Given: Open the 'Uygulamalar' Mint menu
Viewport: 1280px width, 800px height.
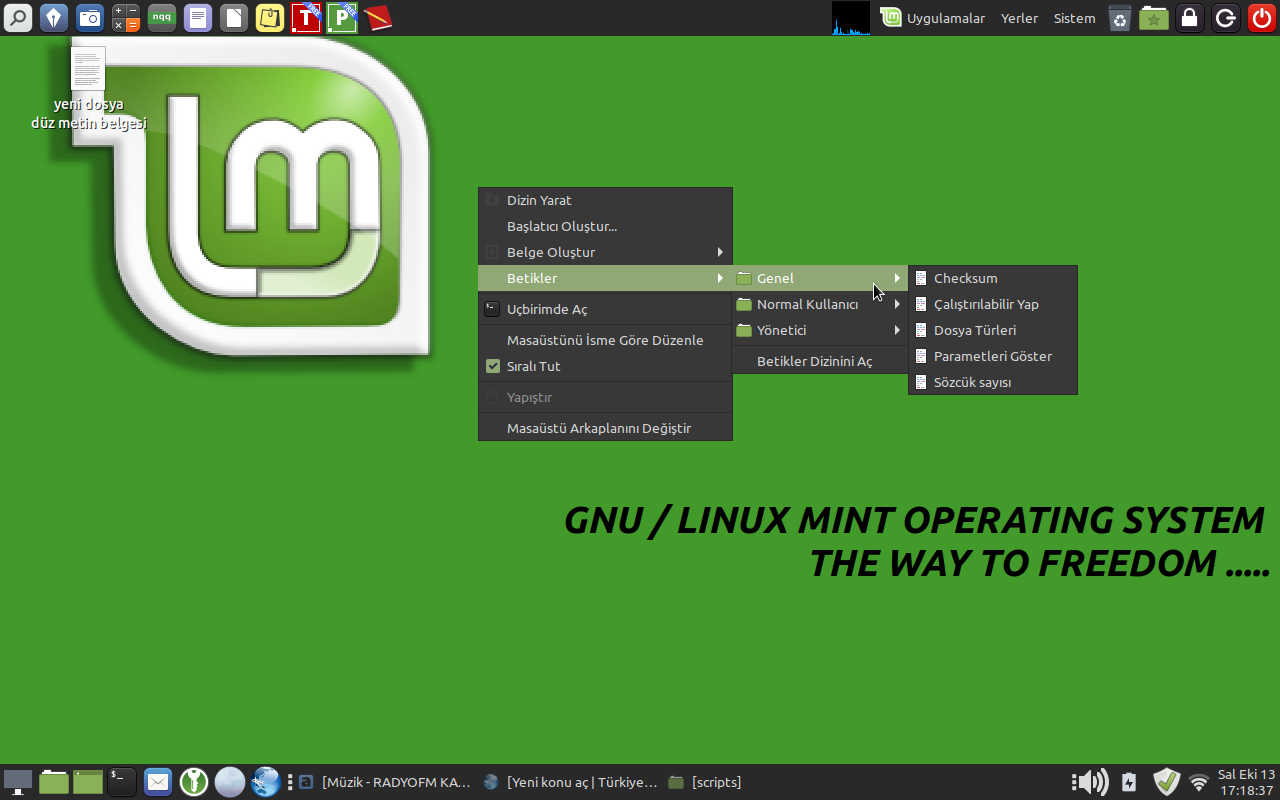Looking at the screenshot, I should (x=933, y=18).
